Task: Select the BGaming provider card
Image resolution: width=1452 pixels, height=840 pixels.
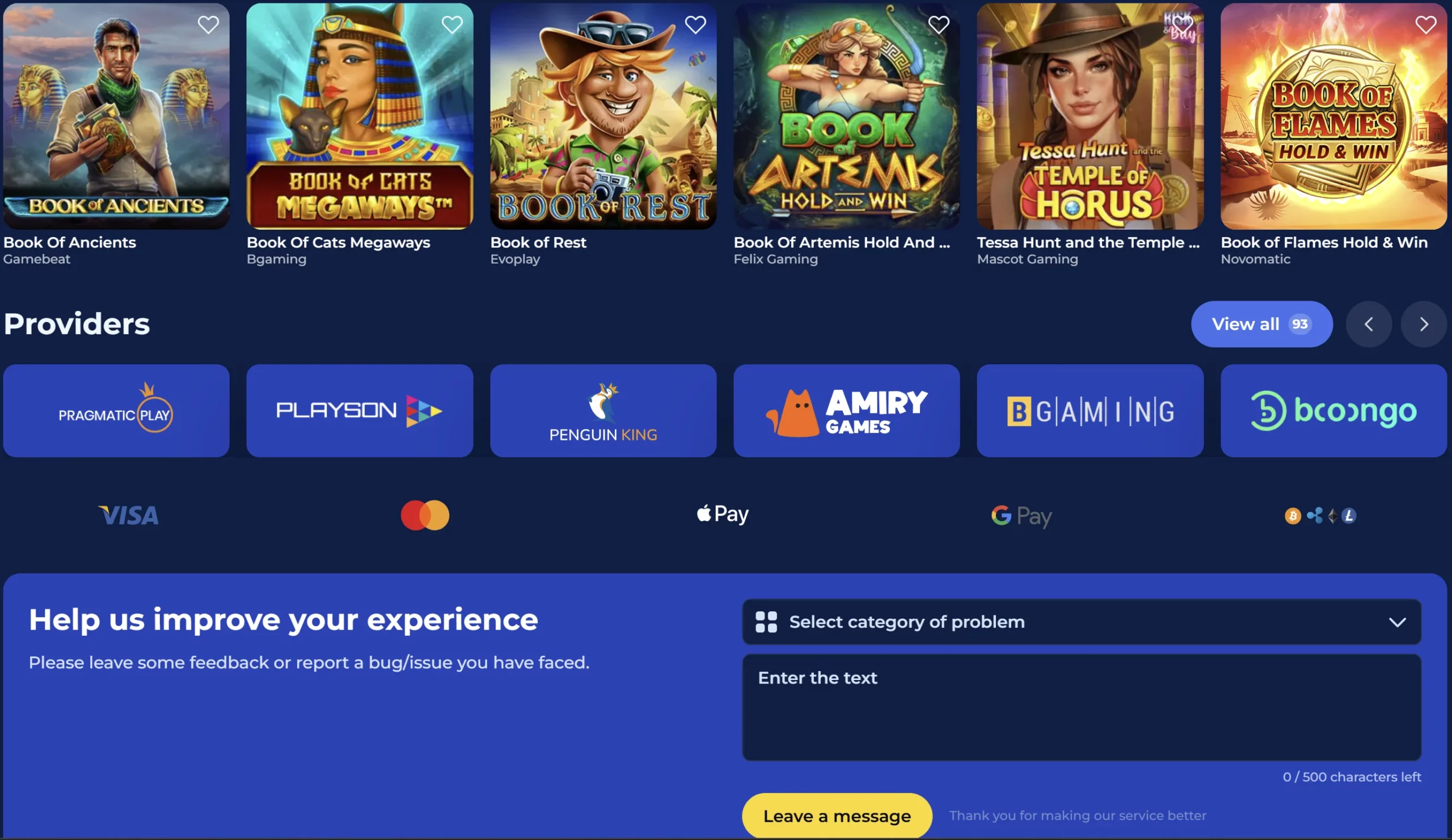Action: click(x=1090, y=411)
